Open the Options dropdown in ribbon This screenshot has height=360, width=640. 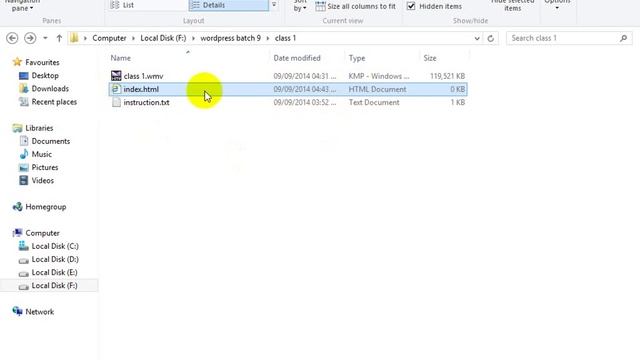point(557,4)
